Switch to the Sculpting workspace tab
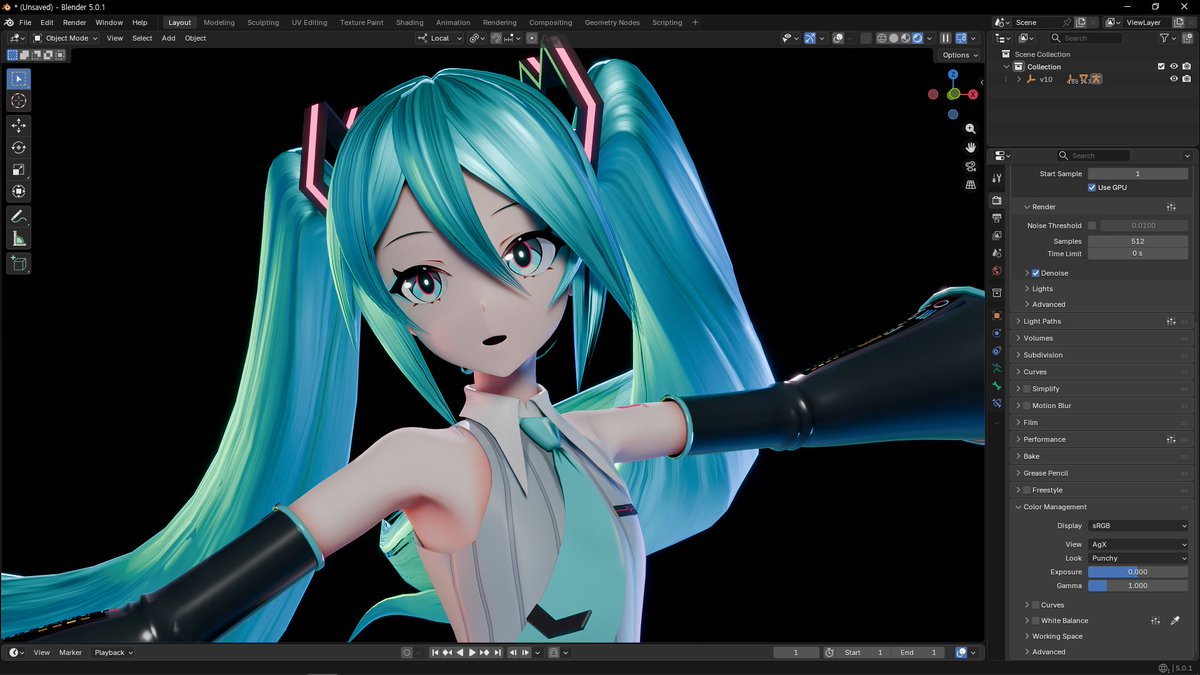This screenshot has width=1200, height=675. (263, 22)
